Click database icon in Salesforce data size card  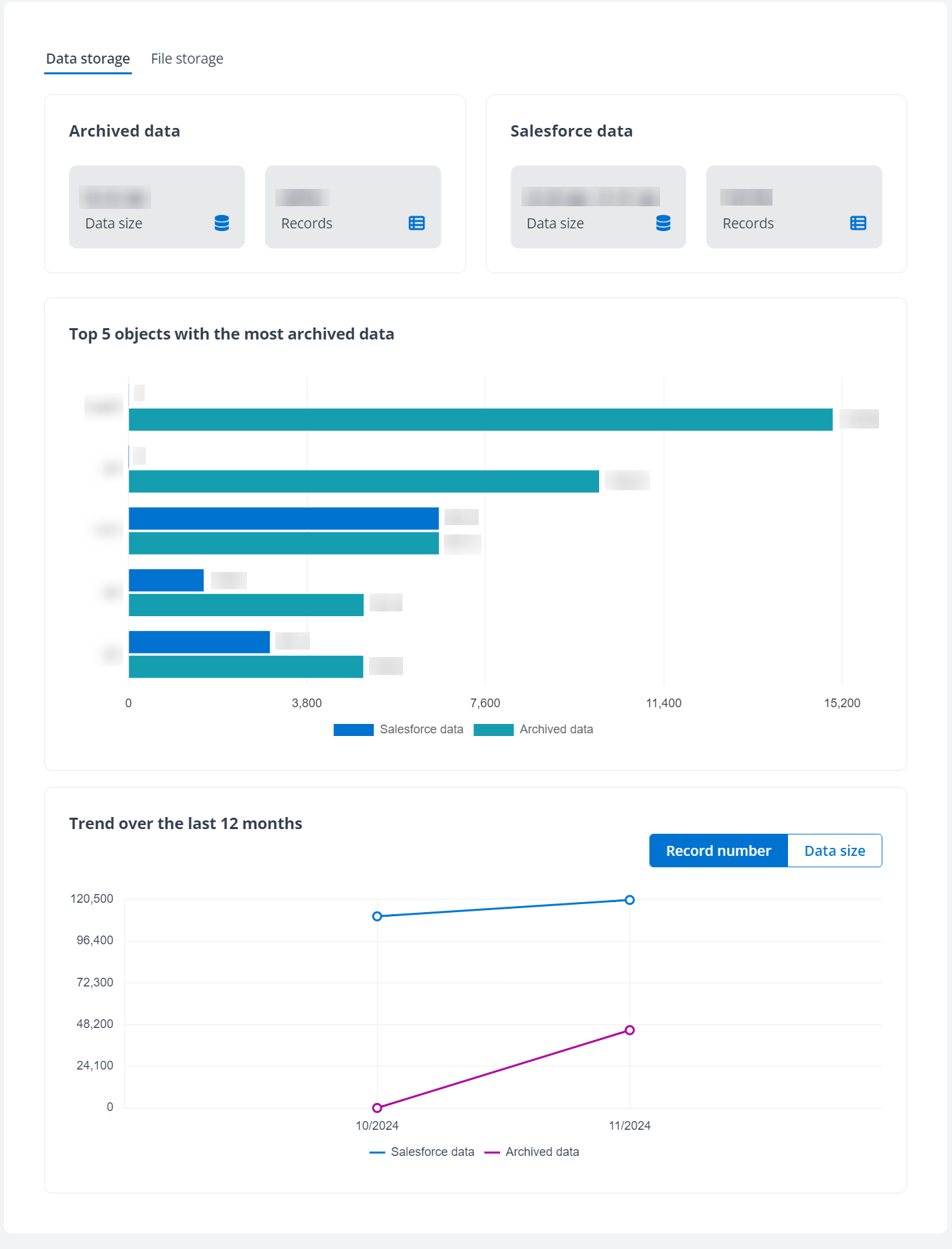(x=663, y=223)
